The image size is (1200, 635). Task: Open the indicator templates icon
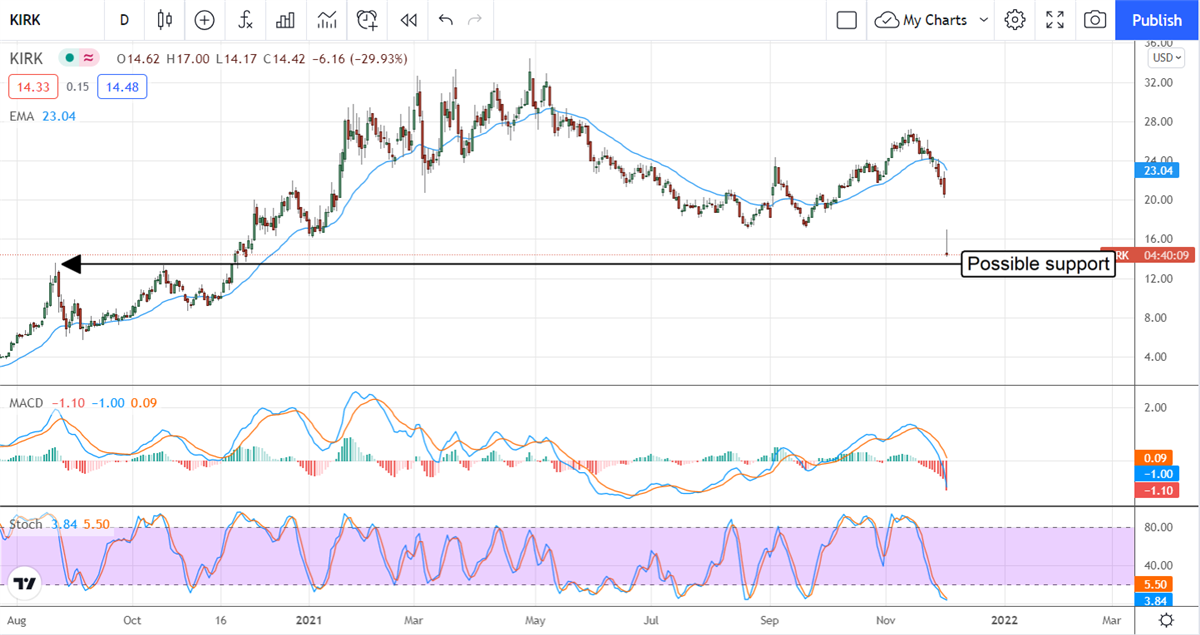(x=326, y=19)
